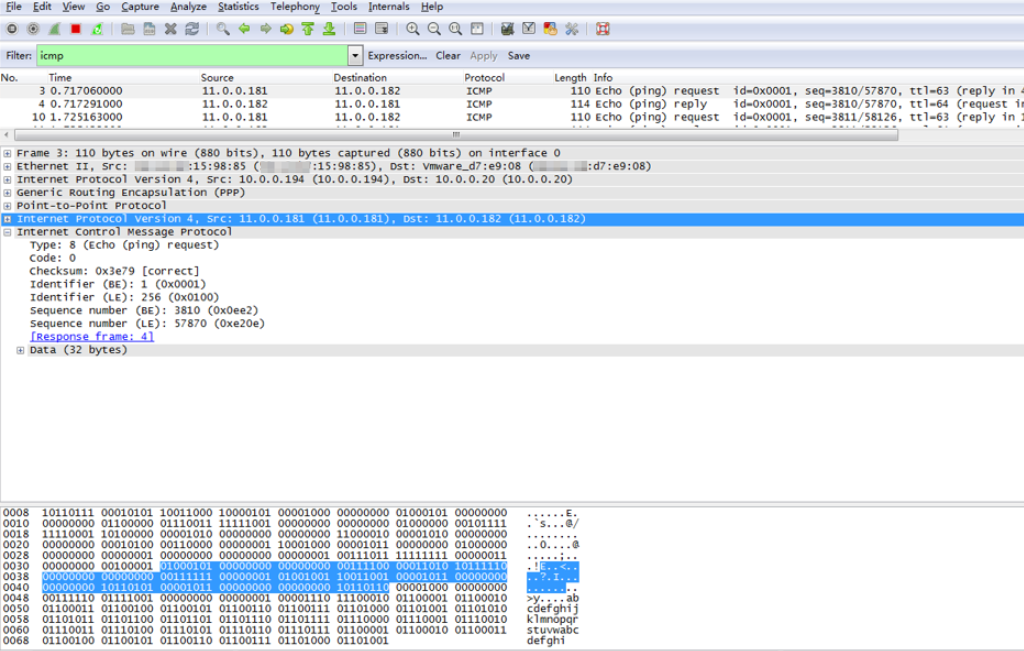Stop the running capture with the red square
This screenshot has width=1024, height=651.
(76, 29)
